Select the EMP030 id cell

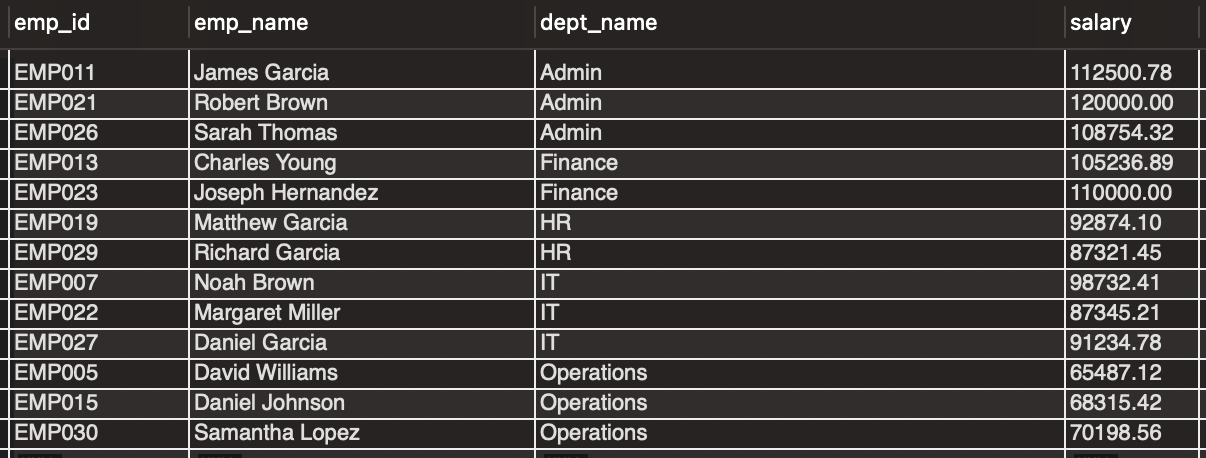[x=56, y=433]
